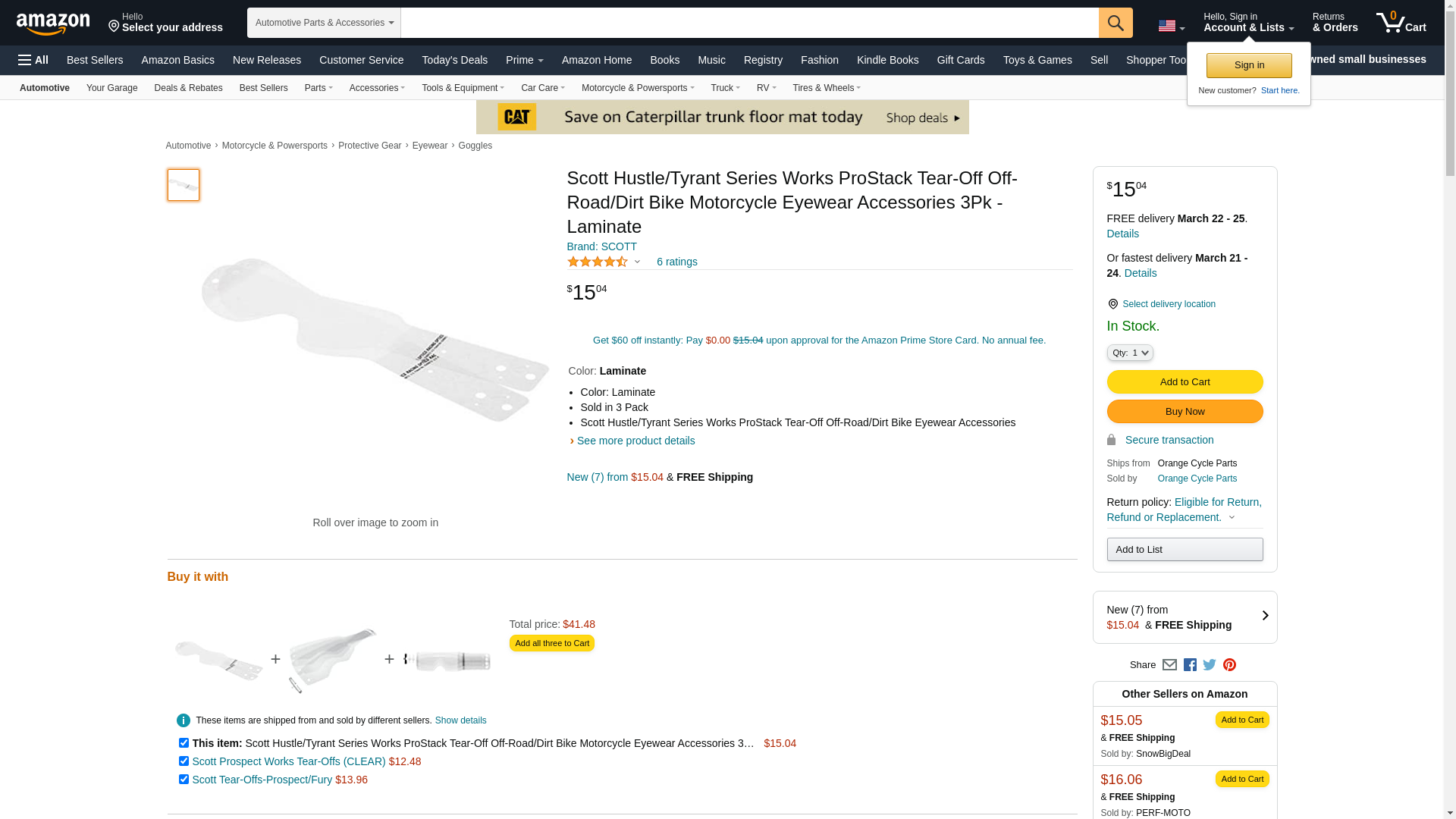Open the Today's Deals menu item

[454, 60]
